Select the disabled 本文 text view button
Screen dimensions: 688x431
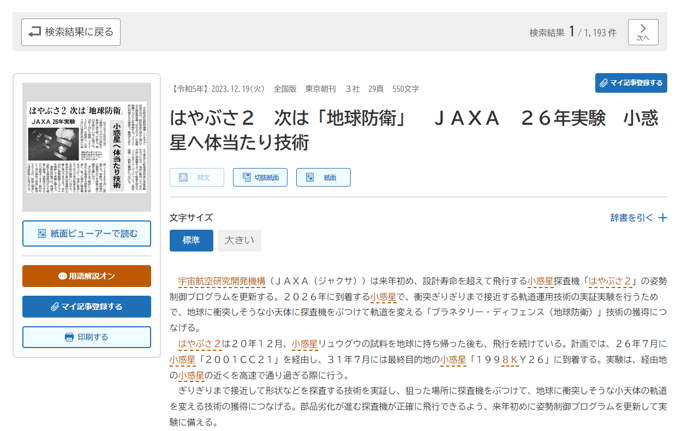coord(197,177)
